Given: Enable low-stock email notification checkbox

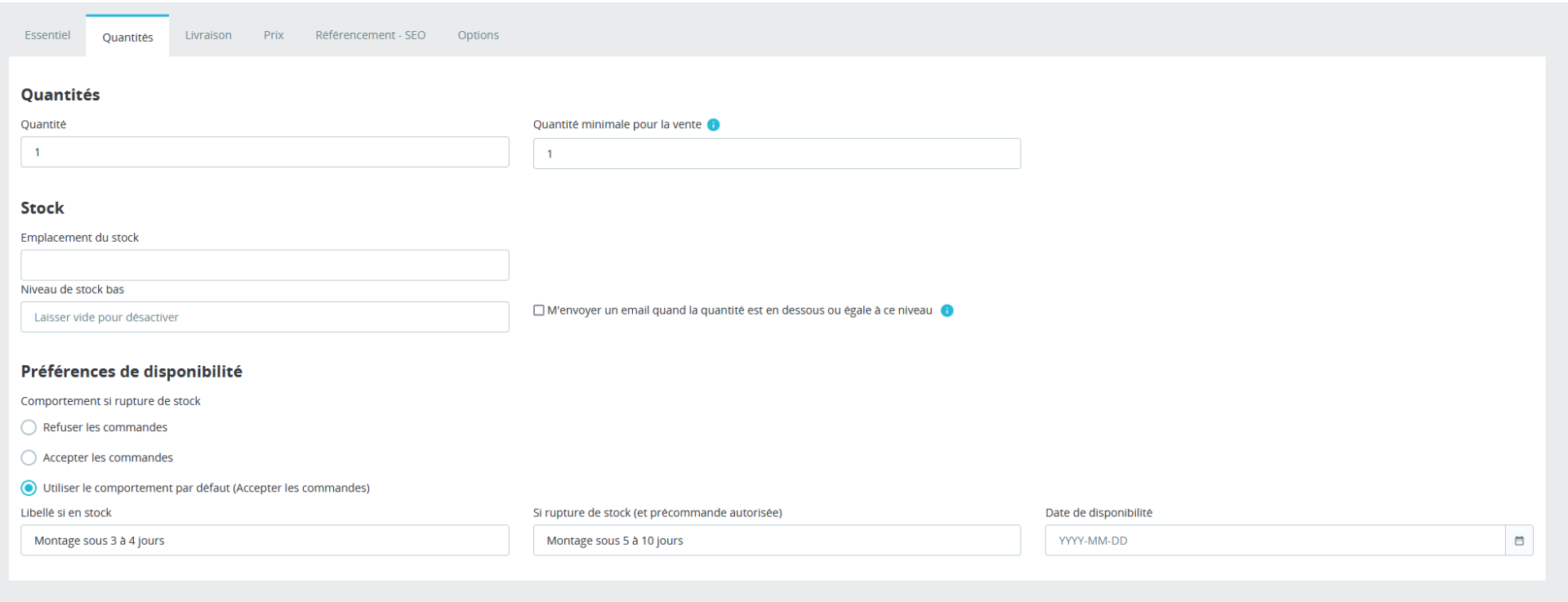Looking at the screenshot, I should (539, 310).
